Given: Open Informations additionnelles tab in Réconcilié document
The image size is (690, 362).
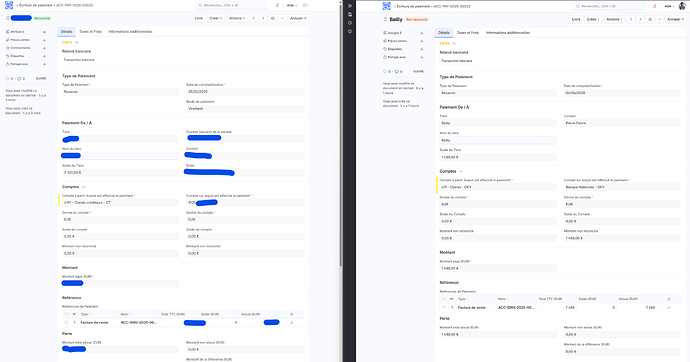Looking at the screenshot, I should click(130, 32).
